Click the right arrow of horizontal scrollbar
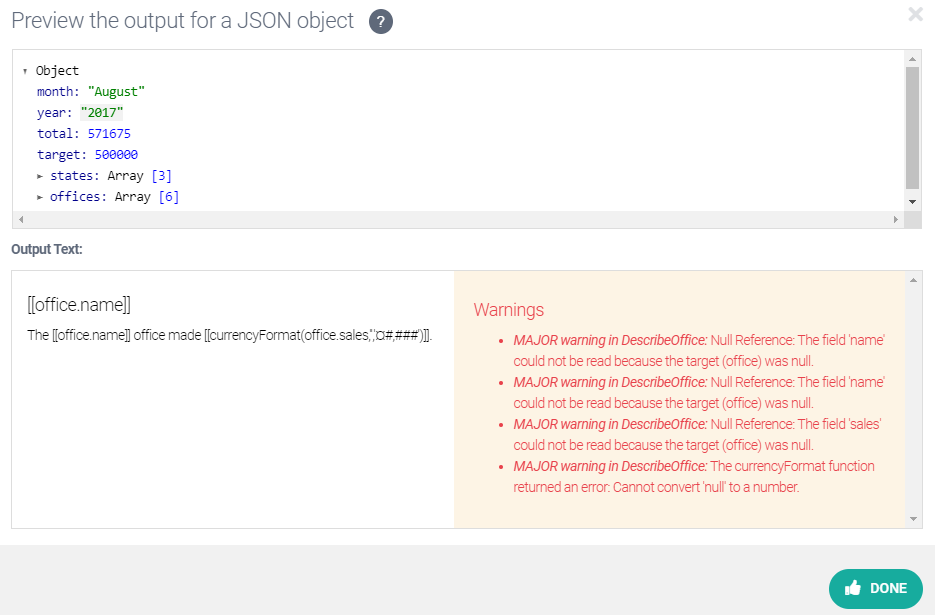935x615 pixels. [x=895, y=217]
